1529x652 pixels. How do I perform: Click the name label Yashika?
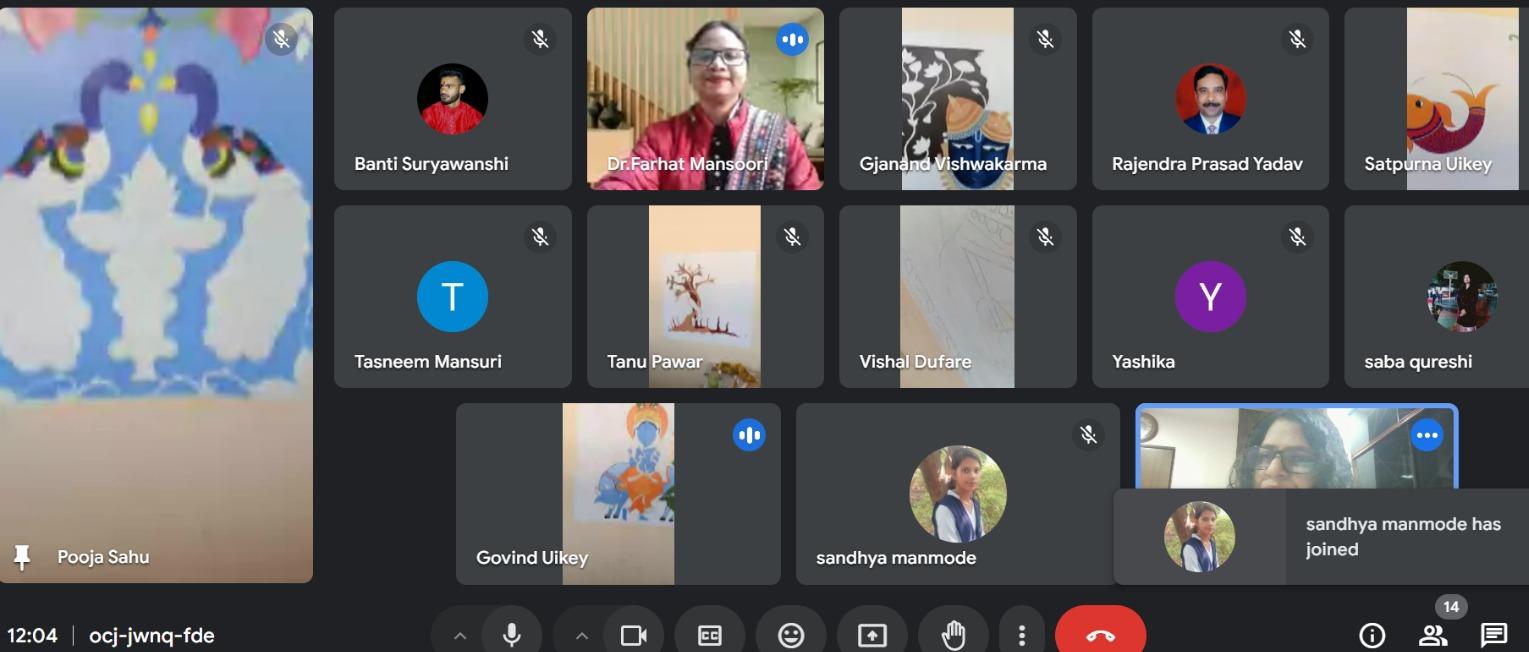tap(1143, 362)
